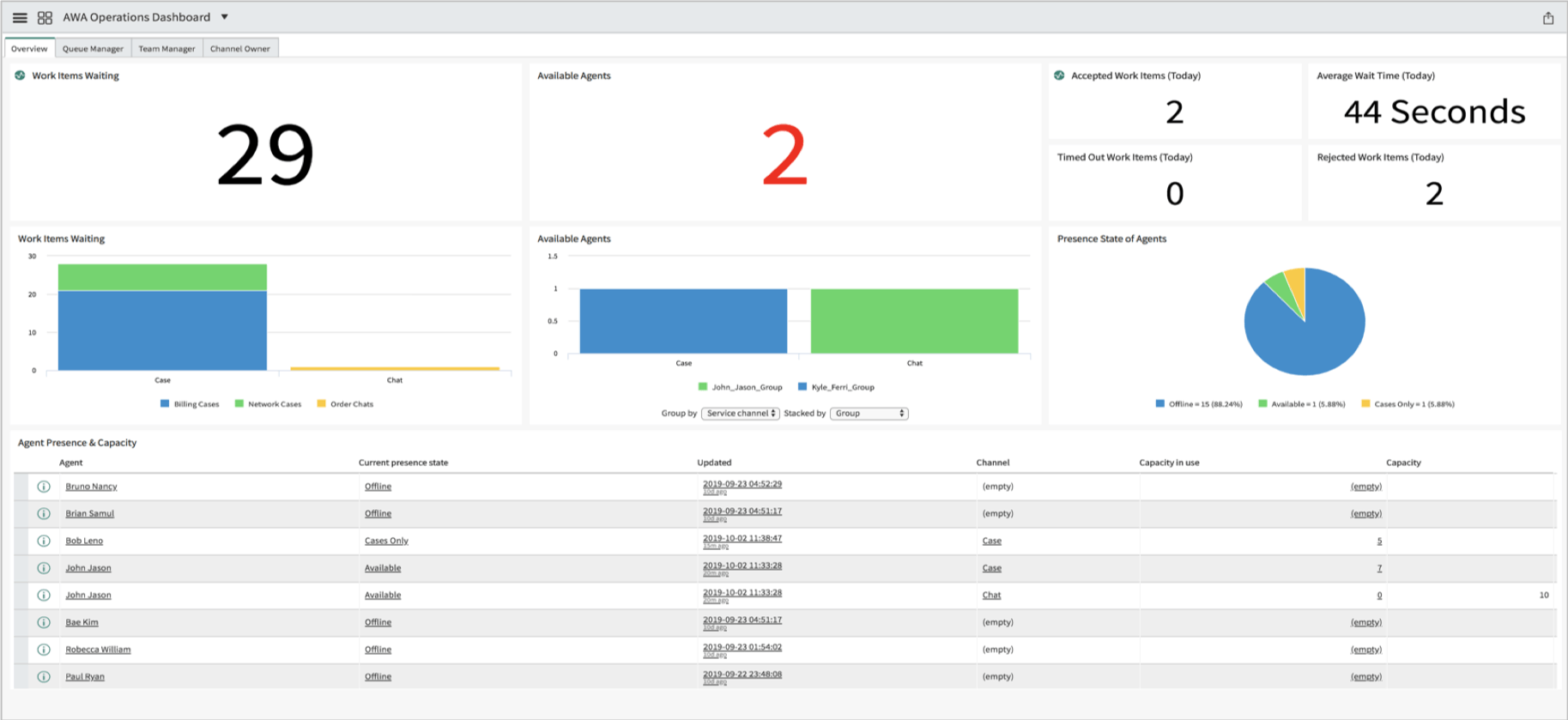Open the Bob Leno agent link
This screenshot has width=1568, height=720.
[84, 541]
